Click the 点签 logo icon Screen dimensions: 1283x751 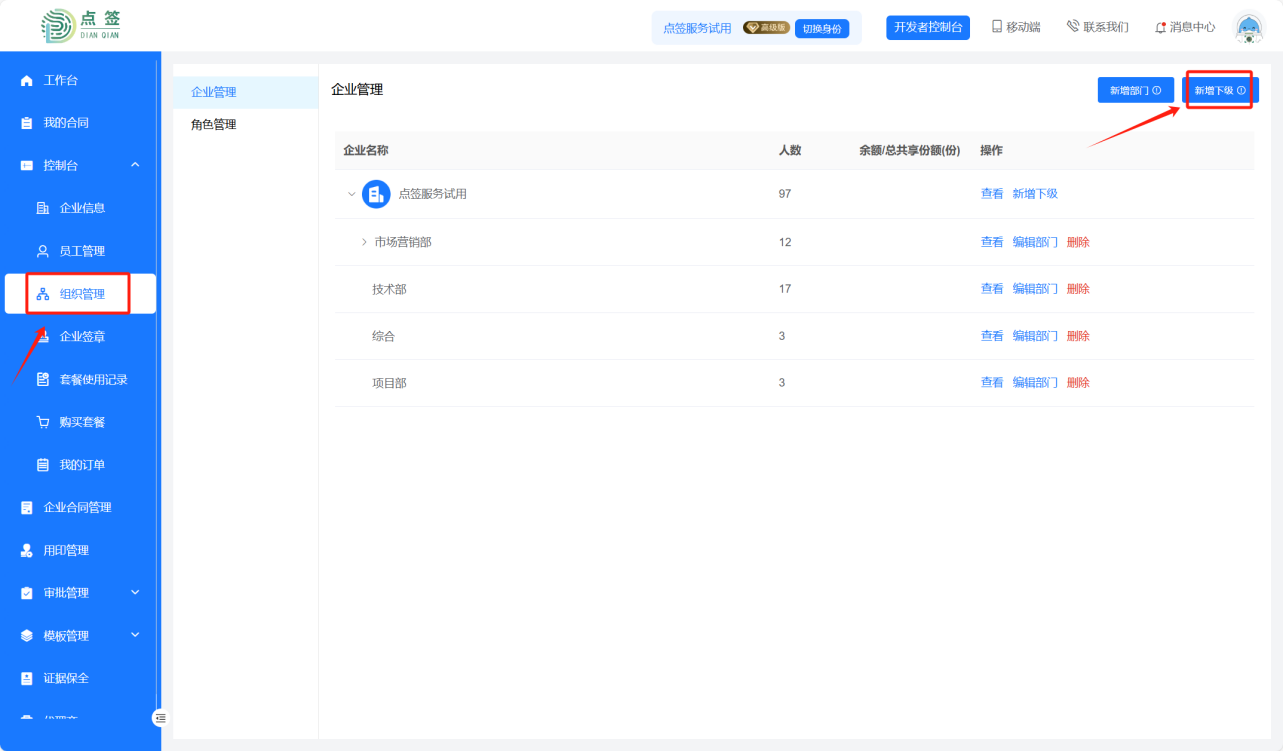(58, 26)
